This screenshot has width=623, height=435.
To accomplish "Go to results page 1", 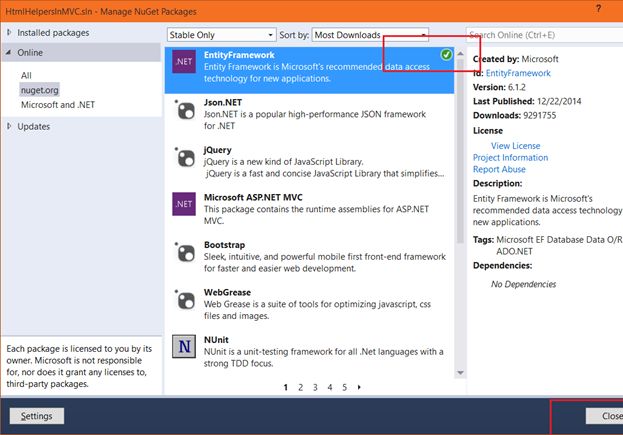I will [286, 387].
